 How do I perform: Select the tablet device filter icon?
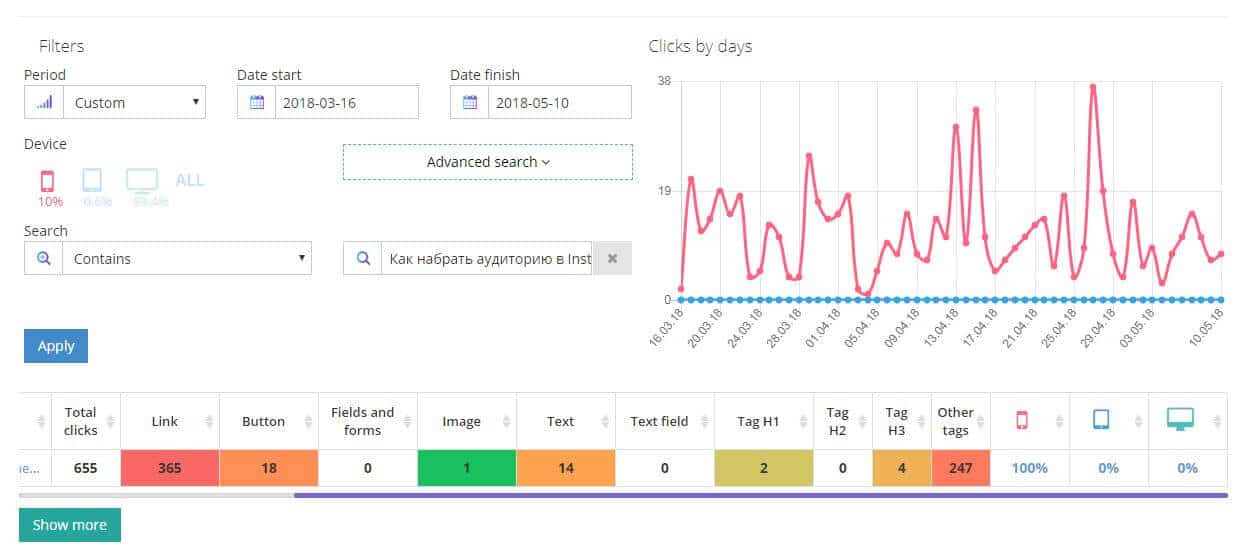[93, 180]
